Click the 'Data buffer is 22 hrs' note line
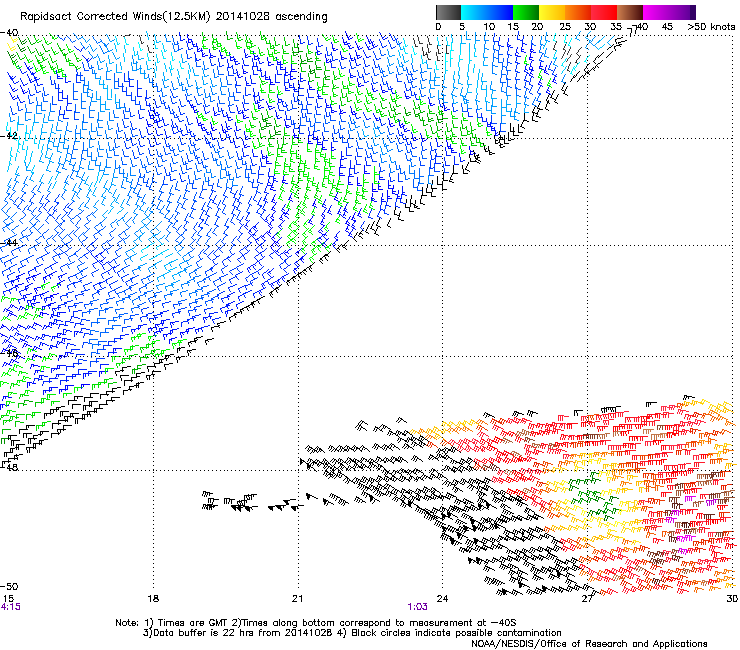The height and width of the screenshot is (650, 740). (x=352, y=633)
